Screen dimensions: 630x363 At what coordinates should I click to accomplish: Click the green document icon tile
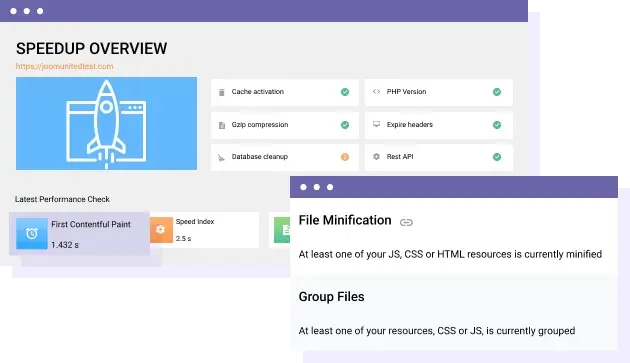point(282,230)
